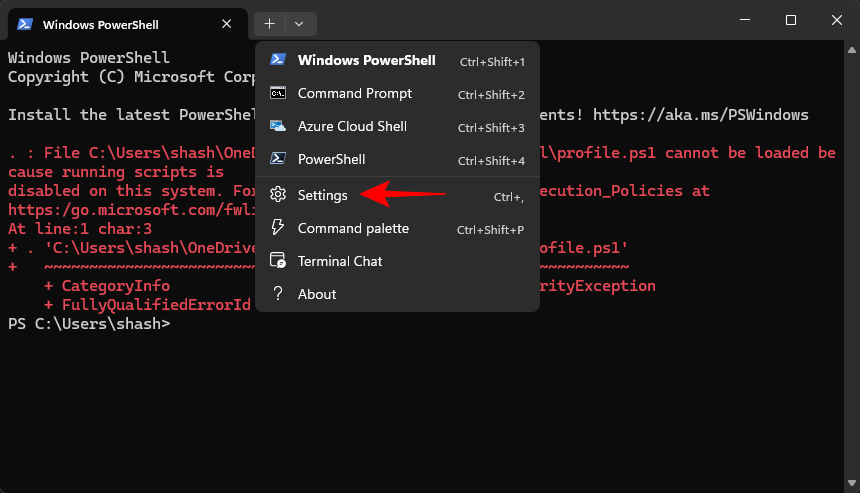Click the Command Prompt icon in the menu
Image resolution: width=860 pixels, height=493 pixels.
coord(279,93)
